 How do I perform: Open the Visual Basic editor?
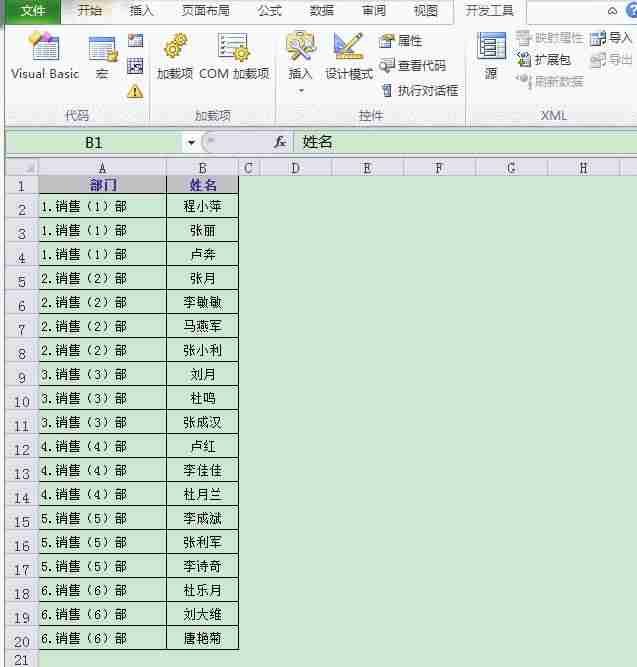tap(45, 56)
